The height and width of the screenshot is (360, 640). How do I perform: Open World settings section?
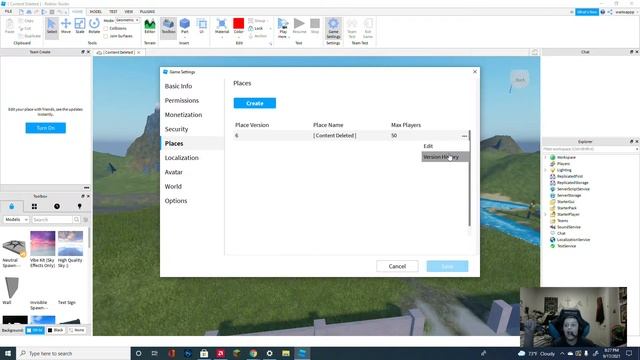click(x=173, y=187)
